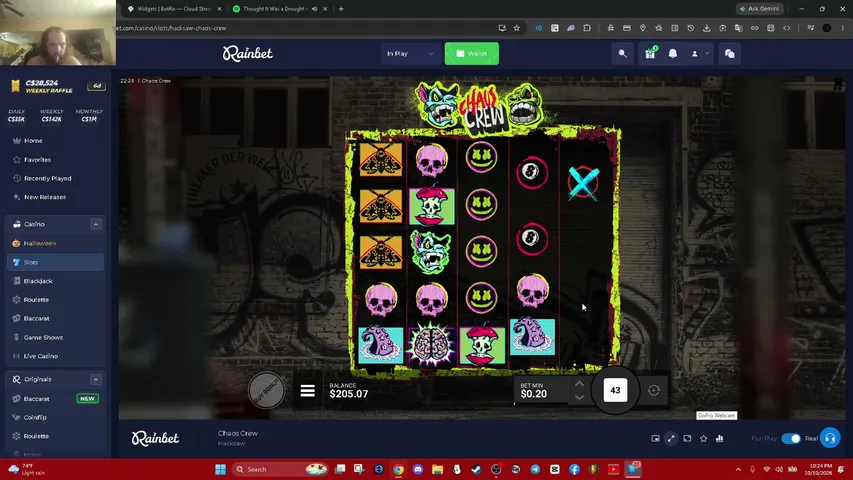
Task: Click the blue X symbol on the reel
Action: click(583, 183)
